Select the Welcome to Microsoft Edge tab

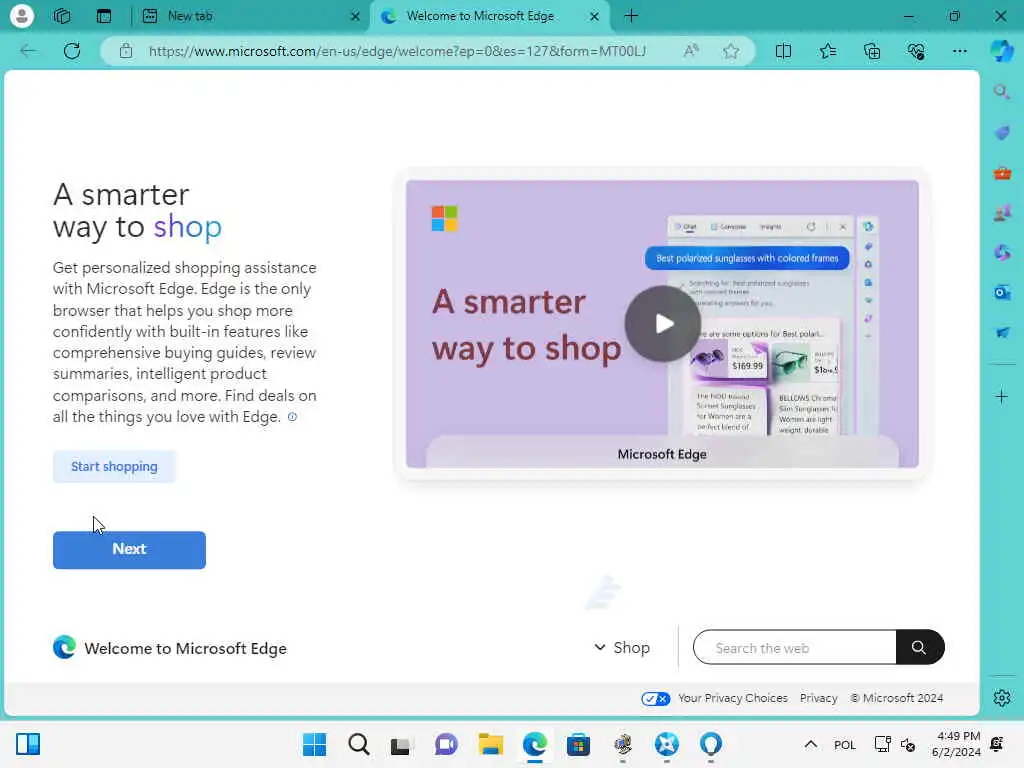(x=490, y=16)
